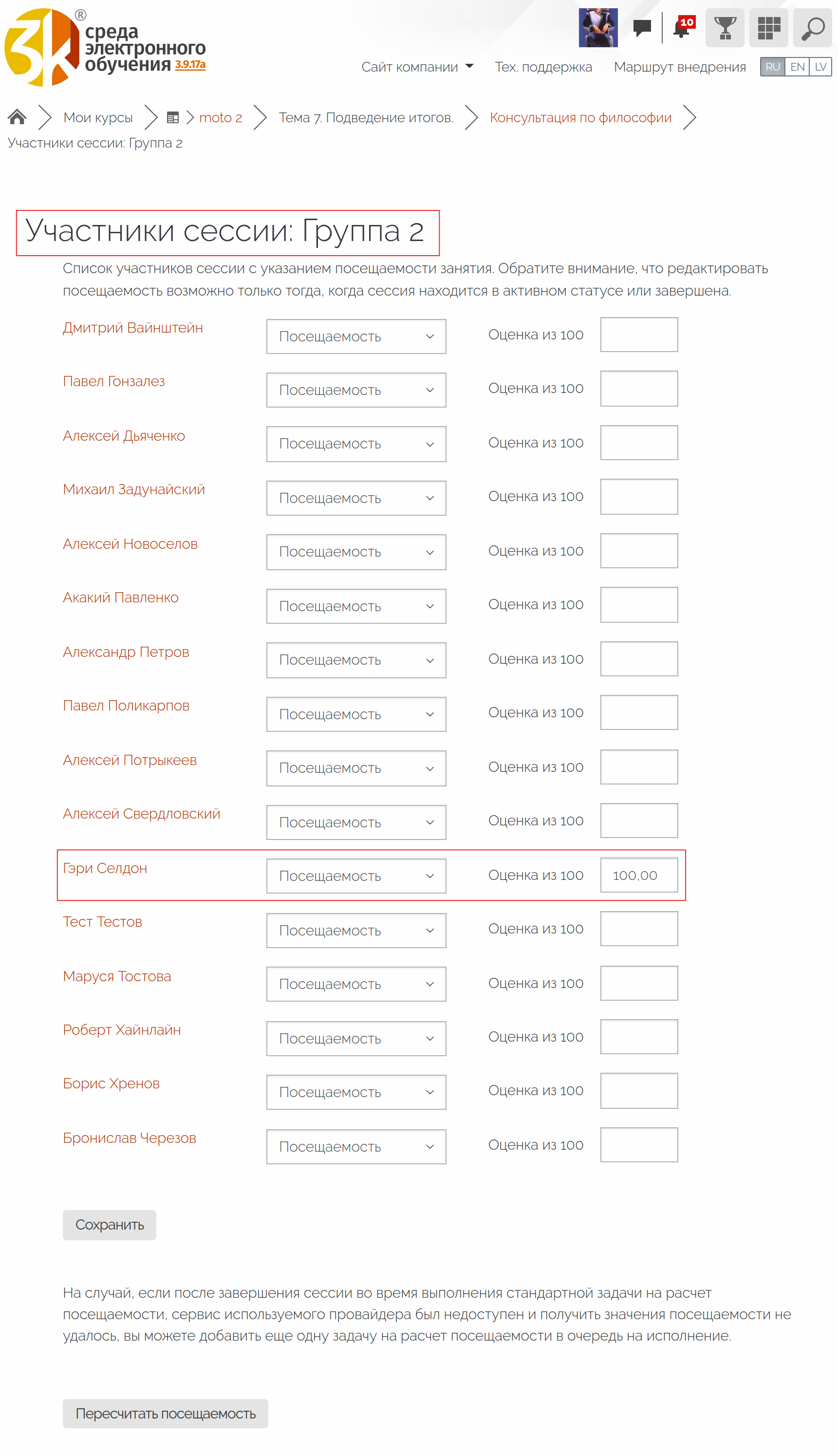Click the course table icon before moto 2

[173, 118]
